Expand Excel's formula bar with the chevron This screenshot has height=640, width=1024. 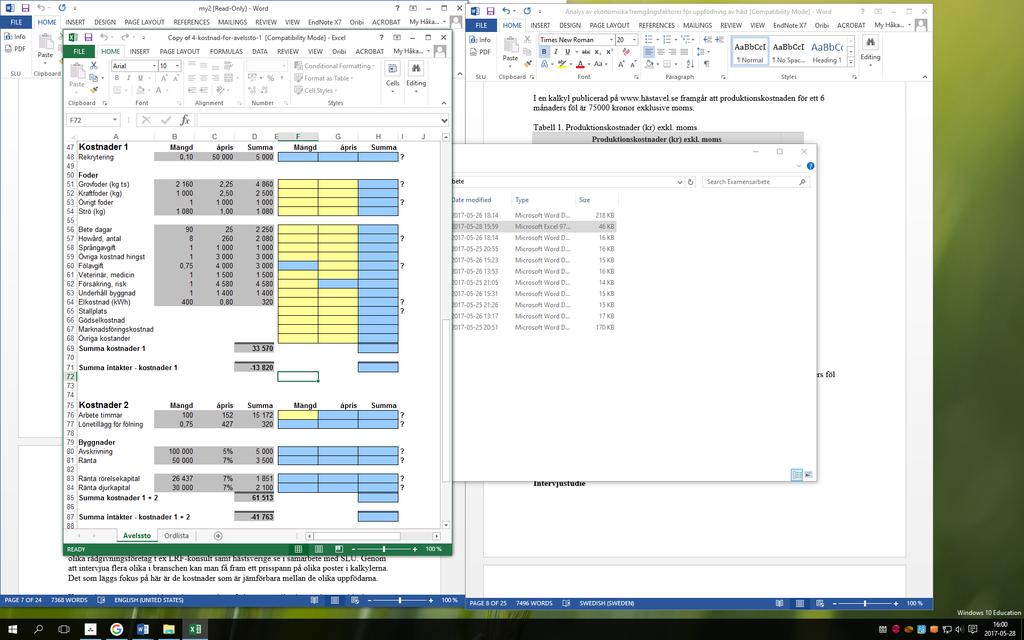click(x=444, y=120)
